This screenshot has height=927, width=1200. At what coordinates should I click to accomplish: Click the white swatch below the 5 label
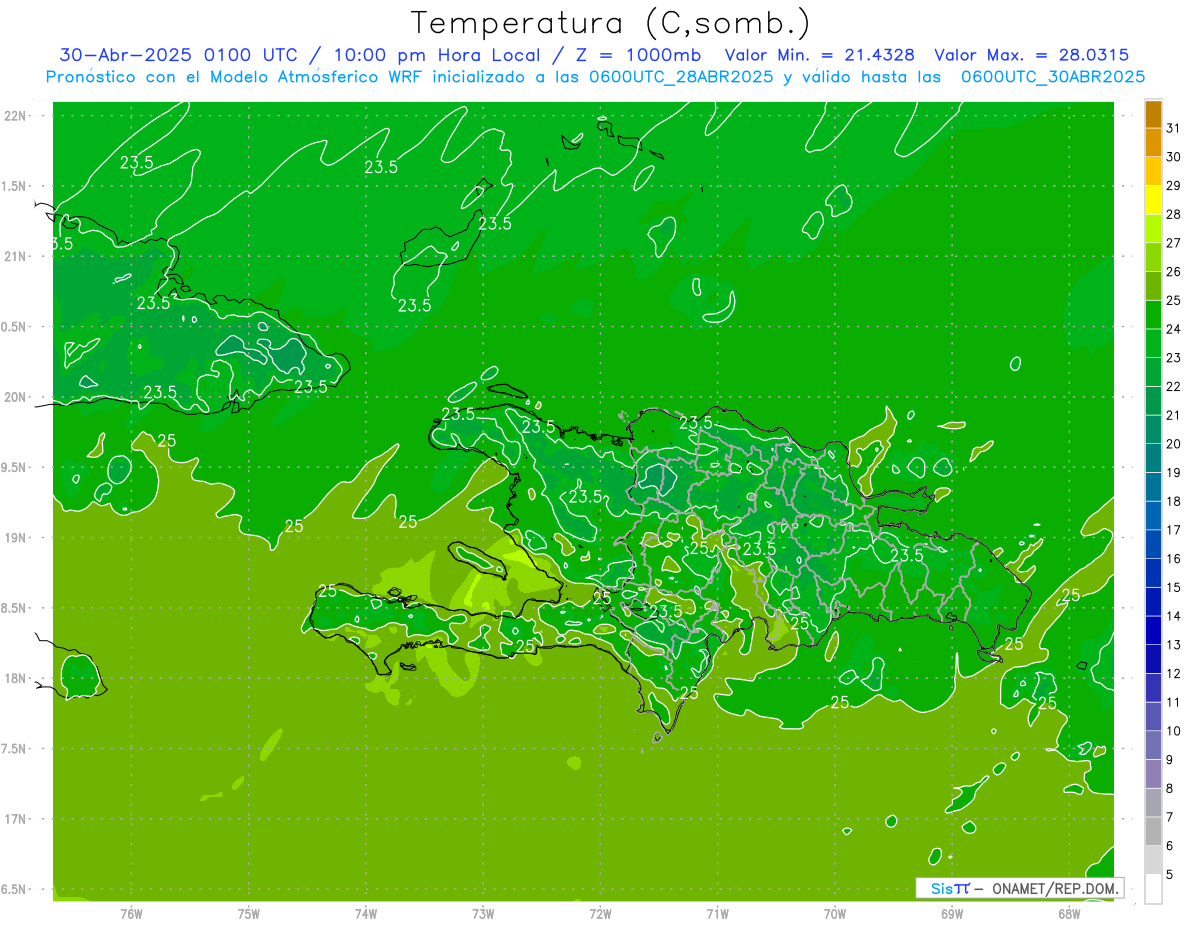pyautogui.click(x=1153, y=888)
